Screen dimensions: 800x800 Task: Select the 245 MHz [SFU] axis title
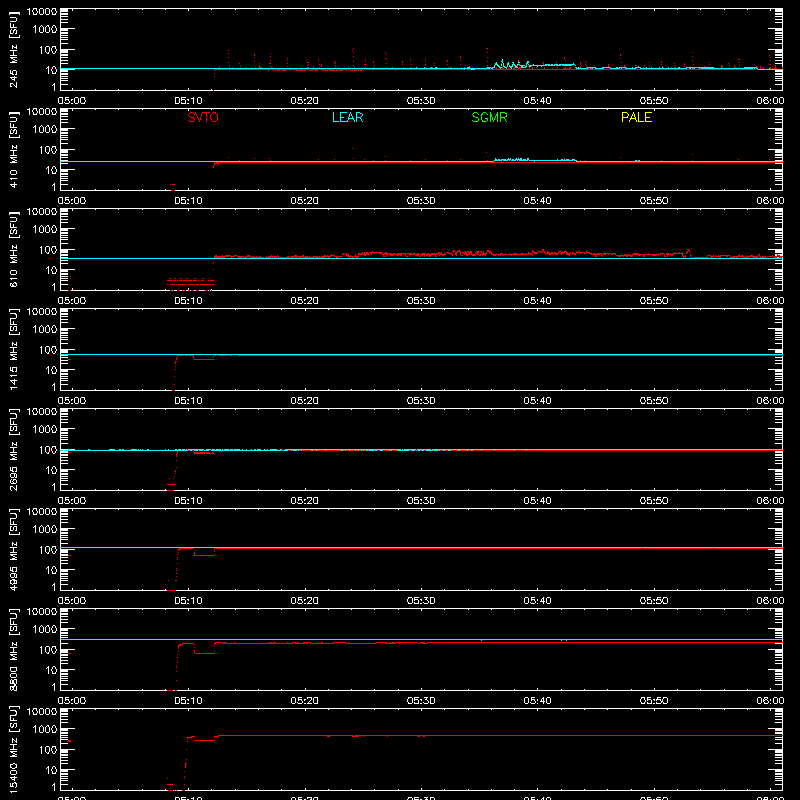(13, 49)
